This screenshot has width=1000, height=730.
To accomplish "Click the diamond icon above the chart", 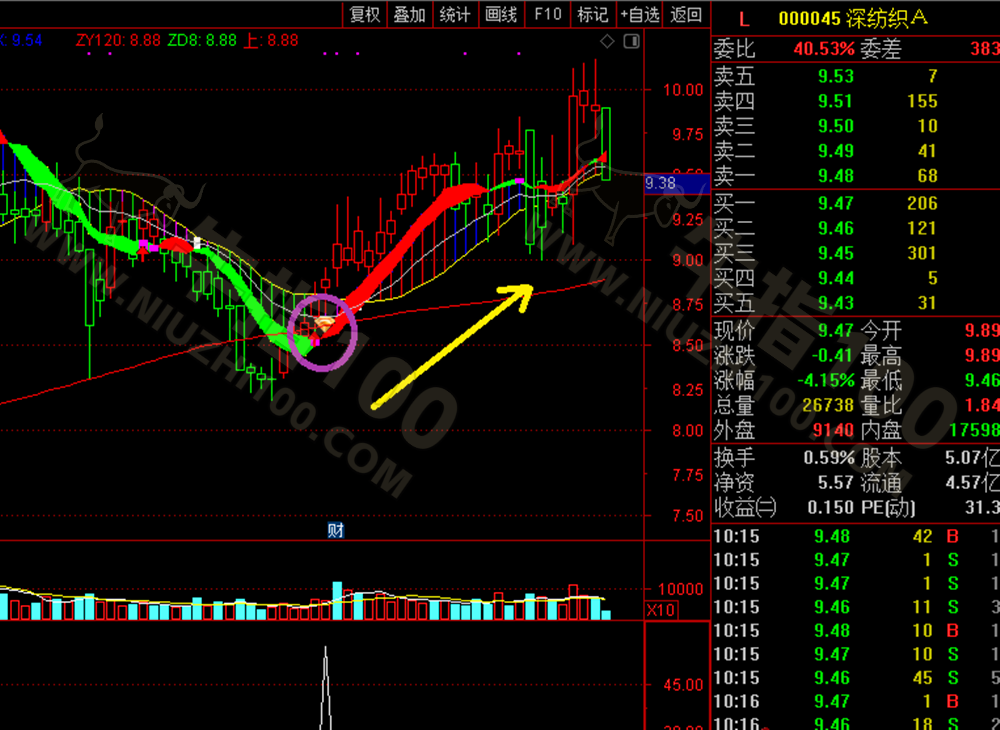I will coord(607,41).
